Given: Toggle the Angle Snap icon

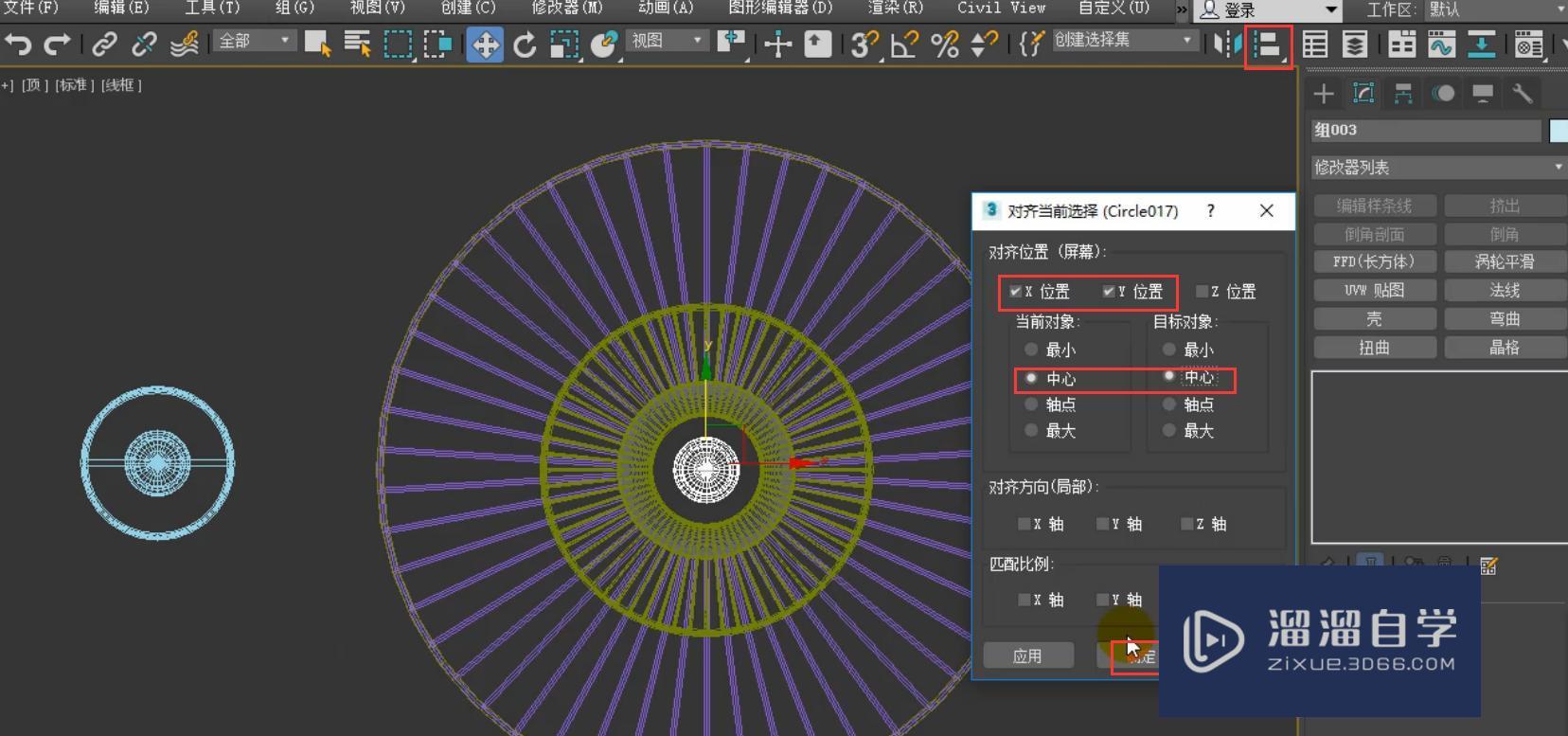Looking at the screenshot, I should 904,44.
